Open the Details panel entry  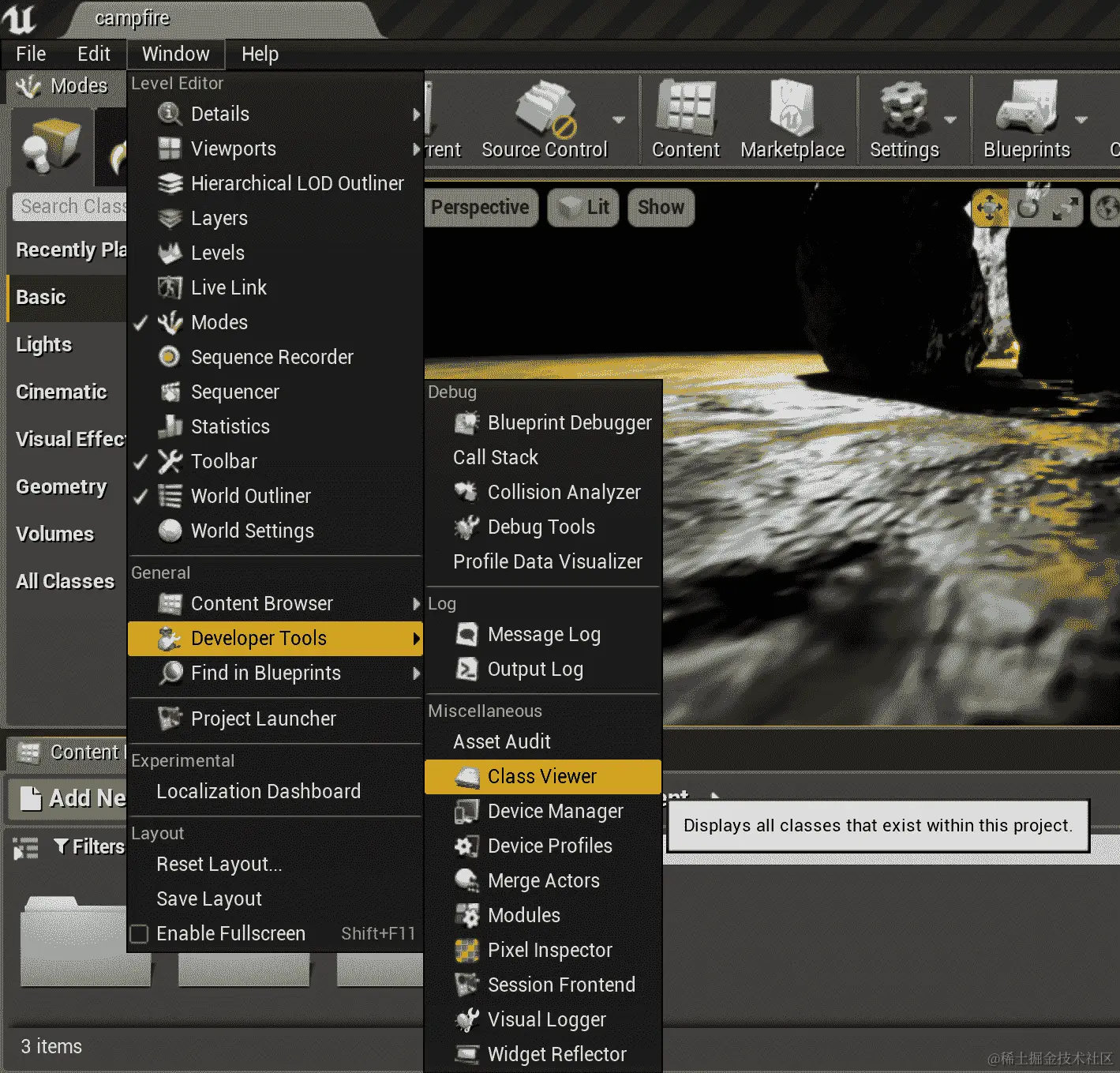tap(275, 114)
